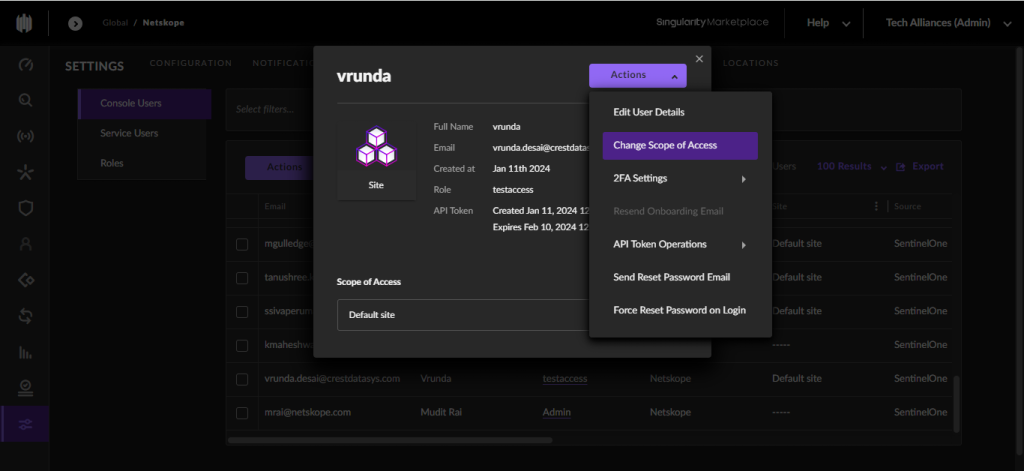Switch to the Configuration tab
1024x471 pixels.
191,63
